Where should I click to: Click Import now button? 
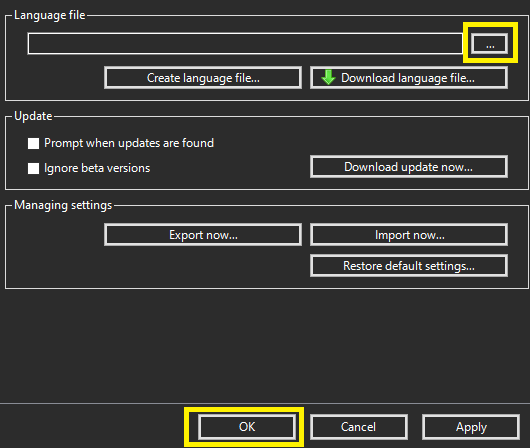[409, 235]
